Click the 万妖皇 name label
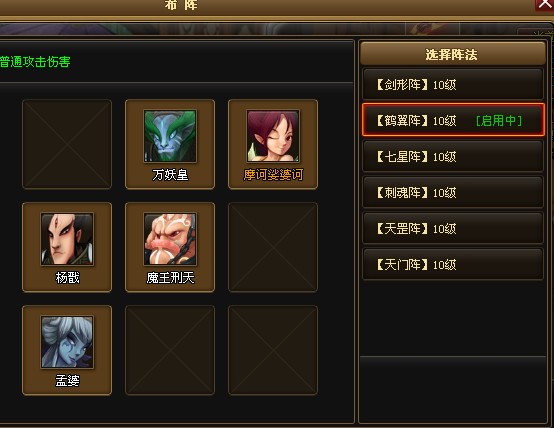This screenshot has height=428, width=554. [x=170, y=175]
